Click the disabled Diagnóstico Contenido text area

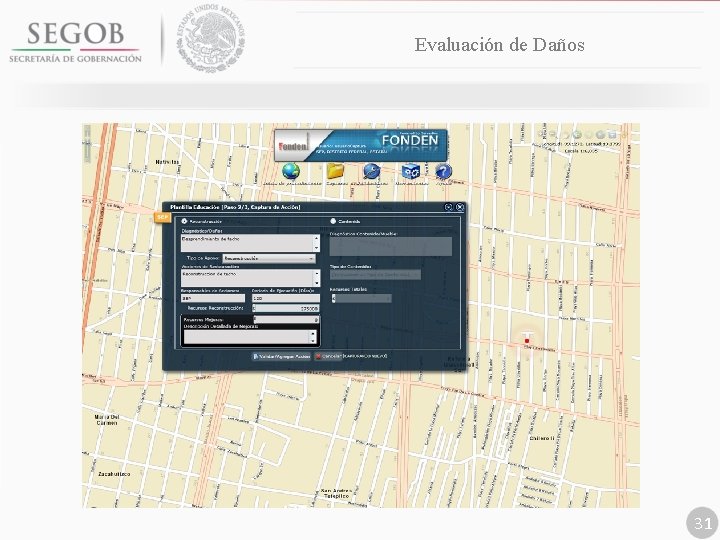390,247
